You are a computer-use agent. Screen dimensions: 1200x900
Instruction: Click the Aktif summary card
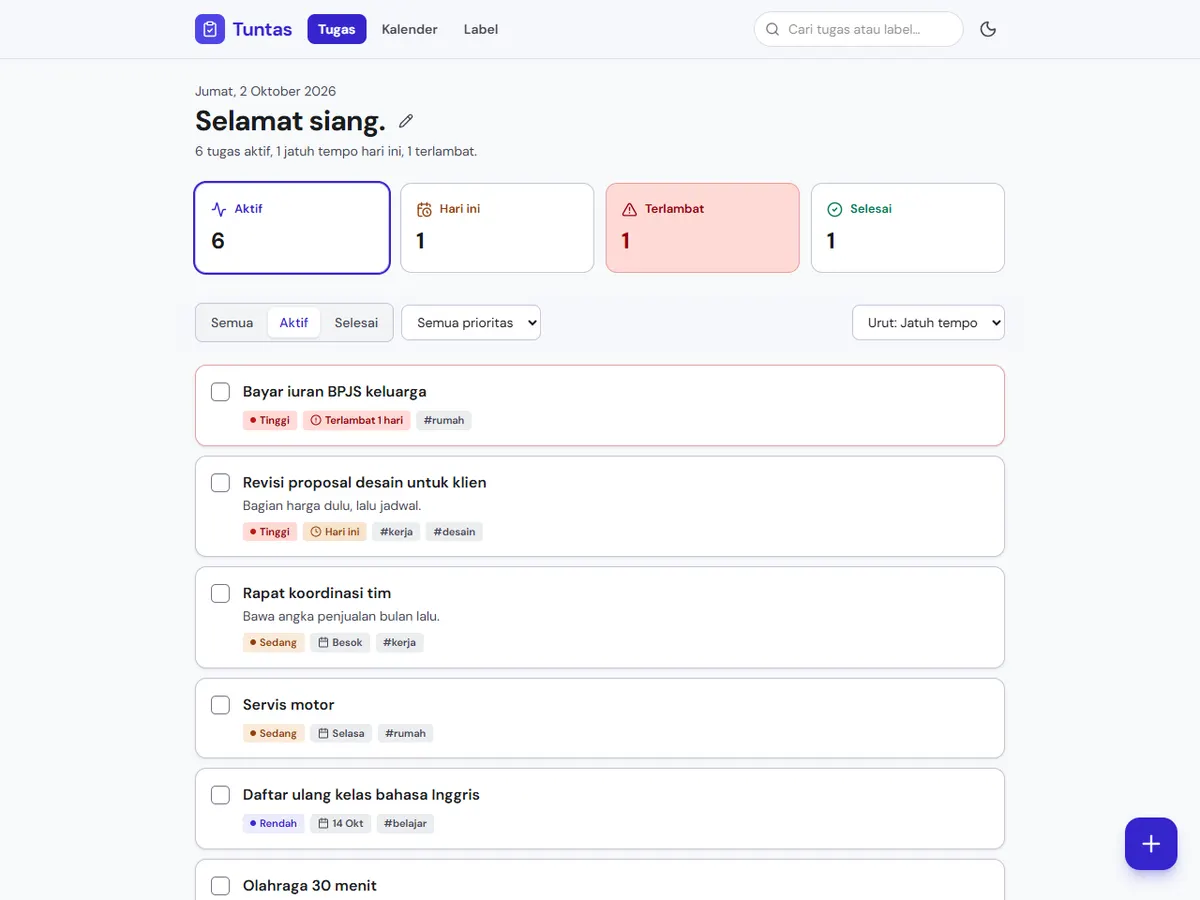coord(292,228)
